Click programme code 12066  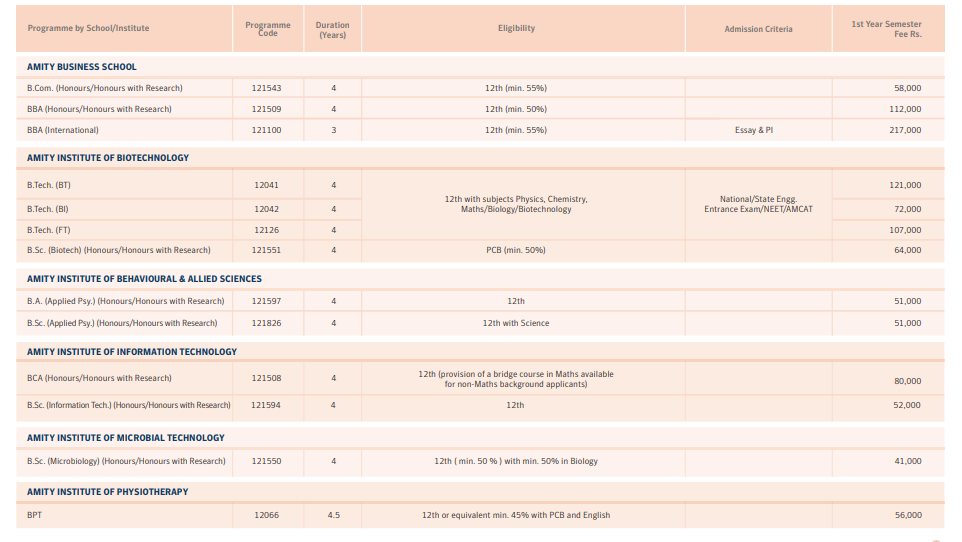coord(266,516)
